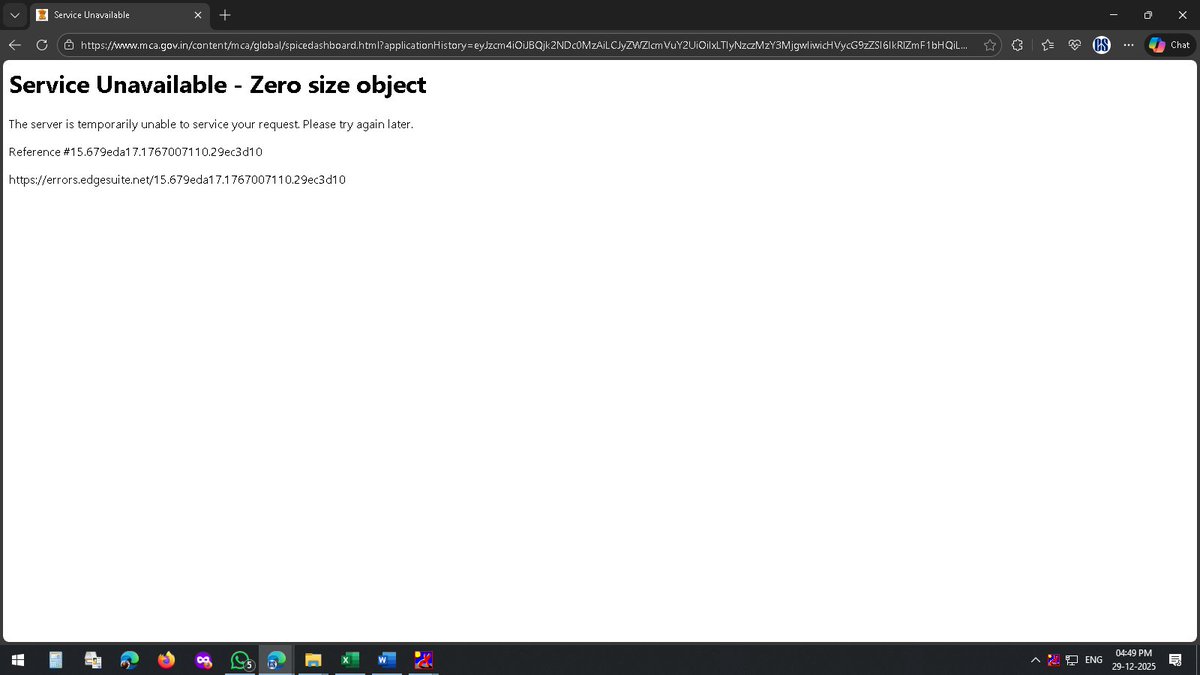The height and width of the screenshot is (675, 1200).
Task: Switch the ENG input language
Action: (x=1094, y=660)
